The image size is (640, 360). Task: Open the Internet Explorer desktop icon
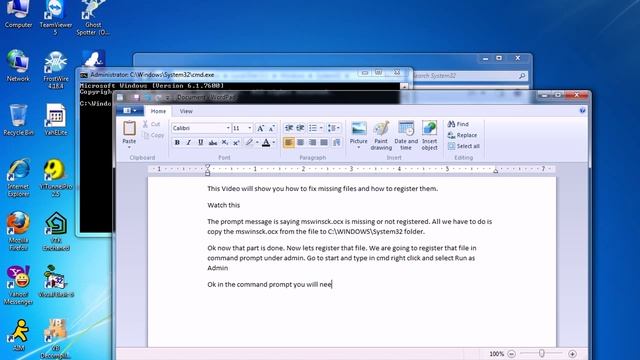[x=18, y=178]
